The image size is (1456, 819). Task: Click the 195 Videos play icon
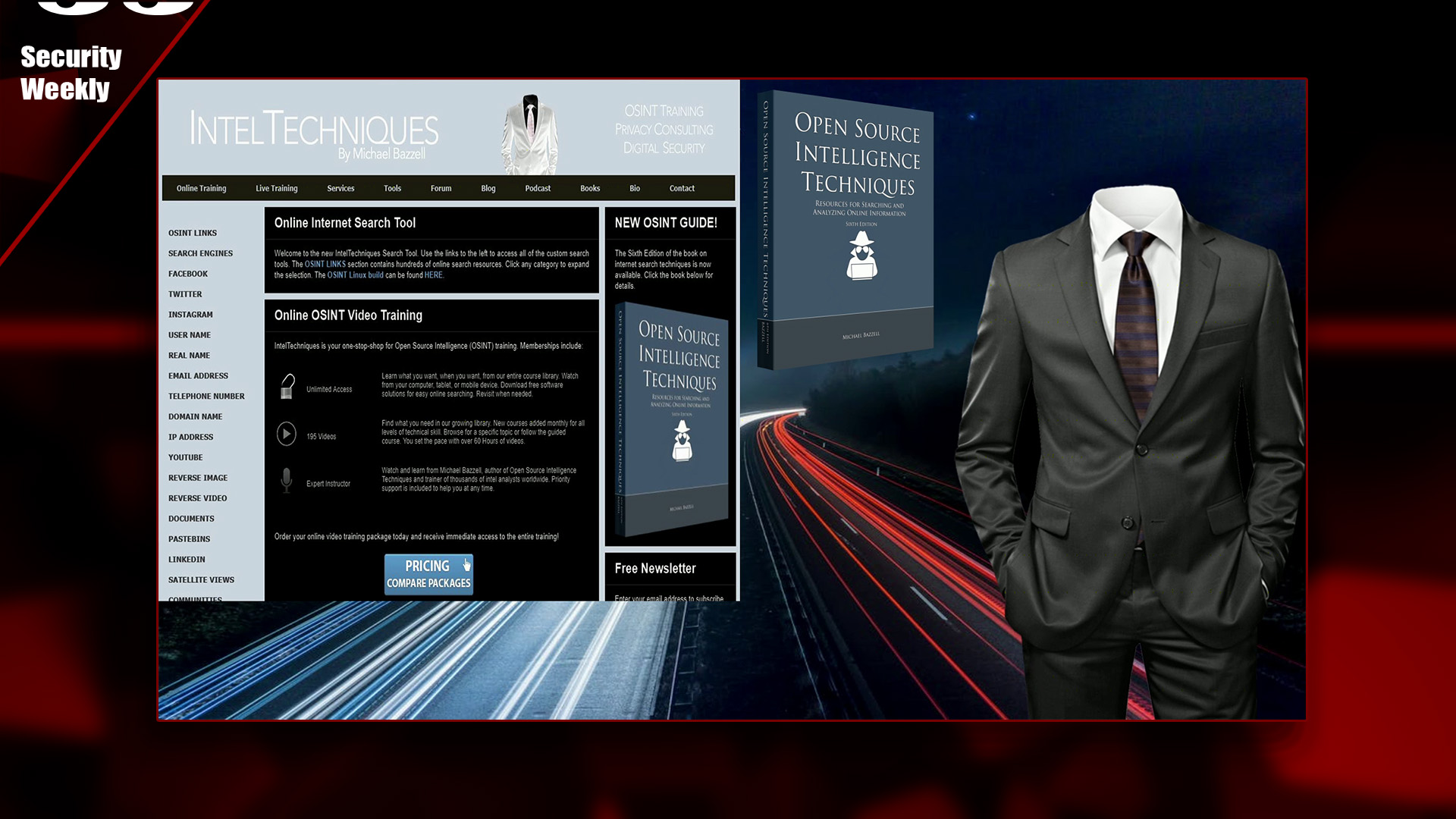coord(287,433)
